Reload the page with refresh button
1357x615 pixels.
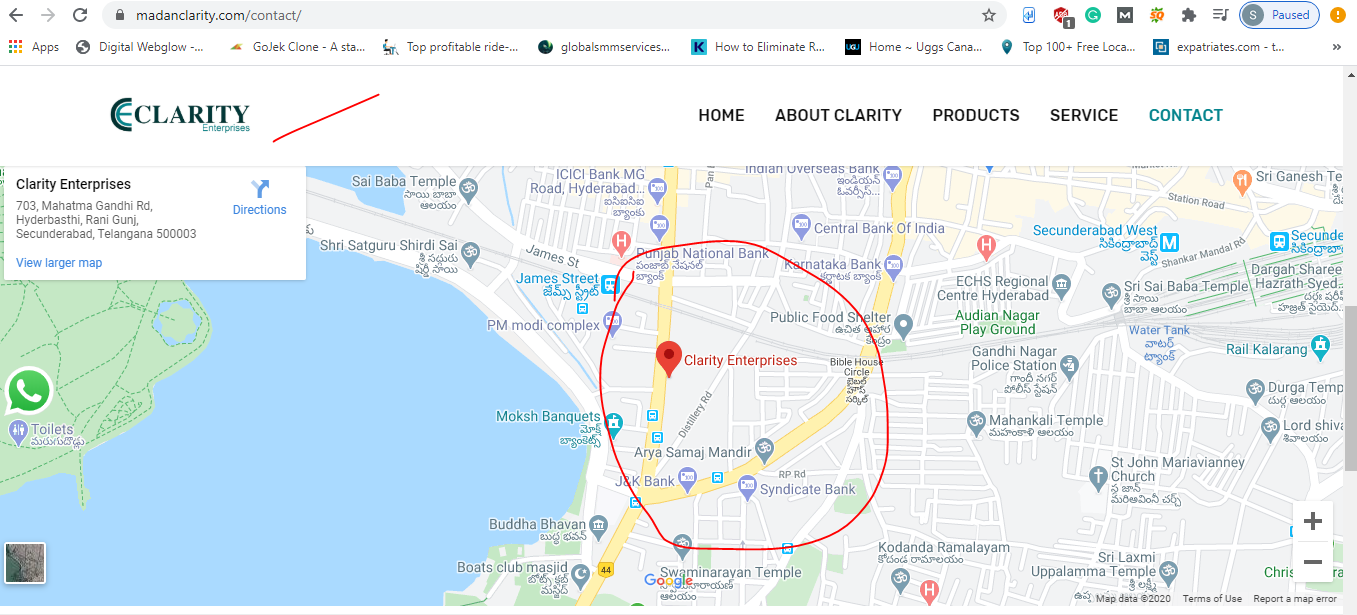pos(82,15)
